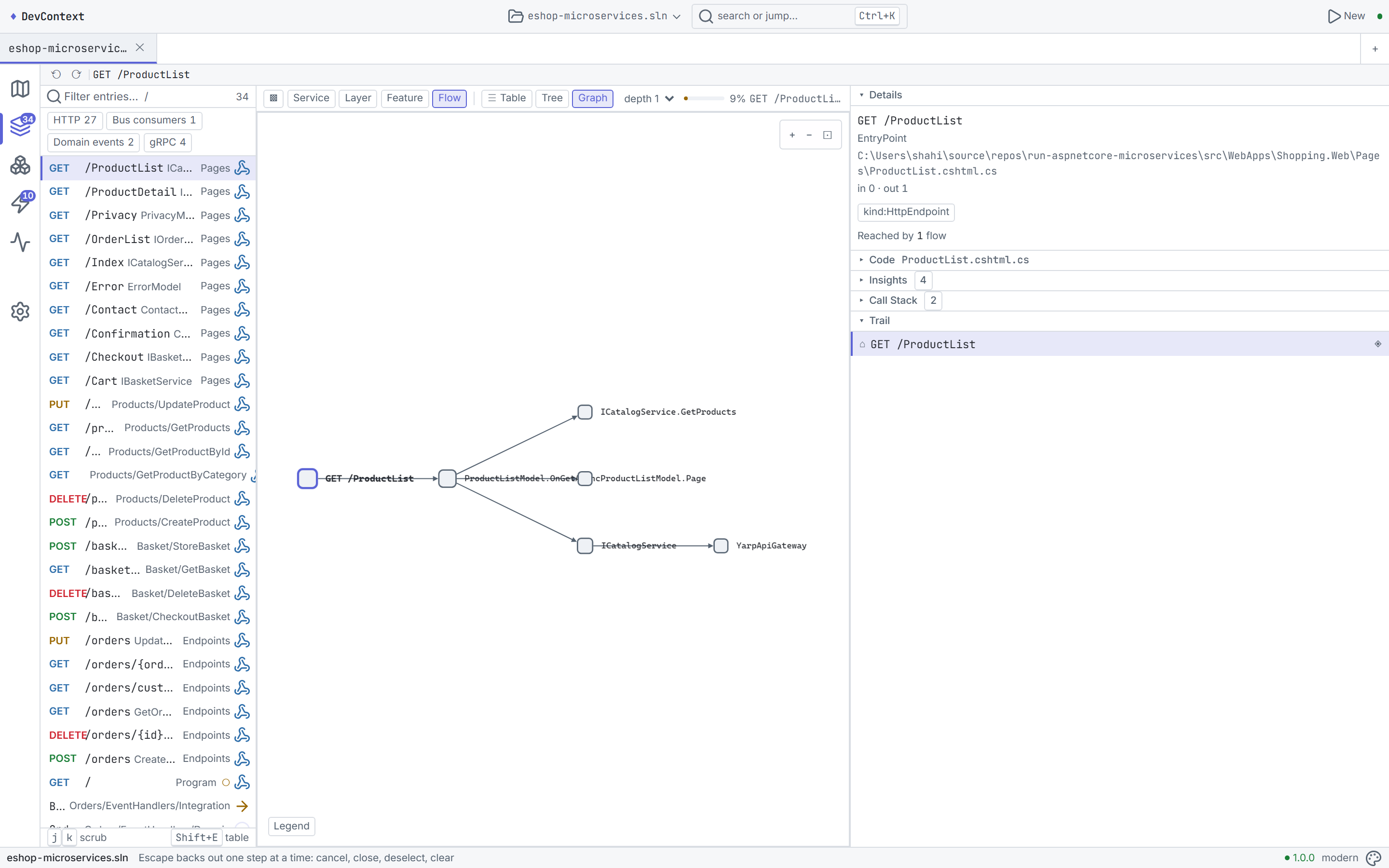Click the New button label

(1354, 16)
